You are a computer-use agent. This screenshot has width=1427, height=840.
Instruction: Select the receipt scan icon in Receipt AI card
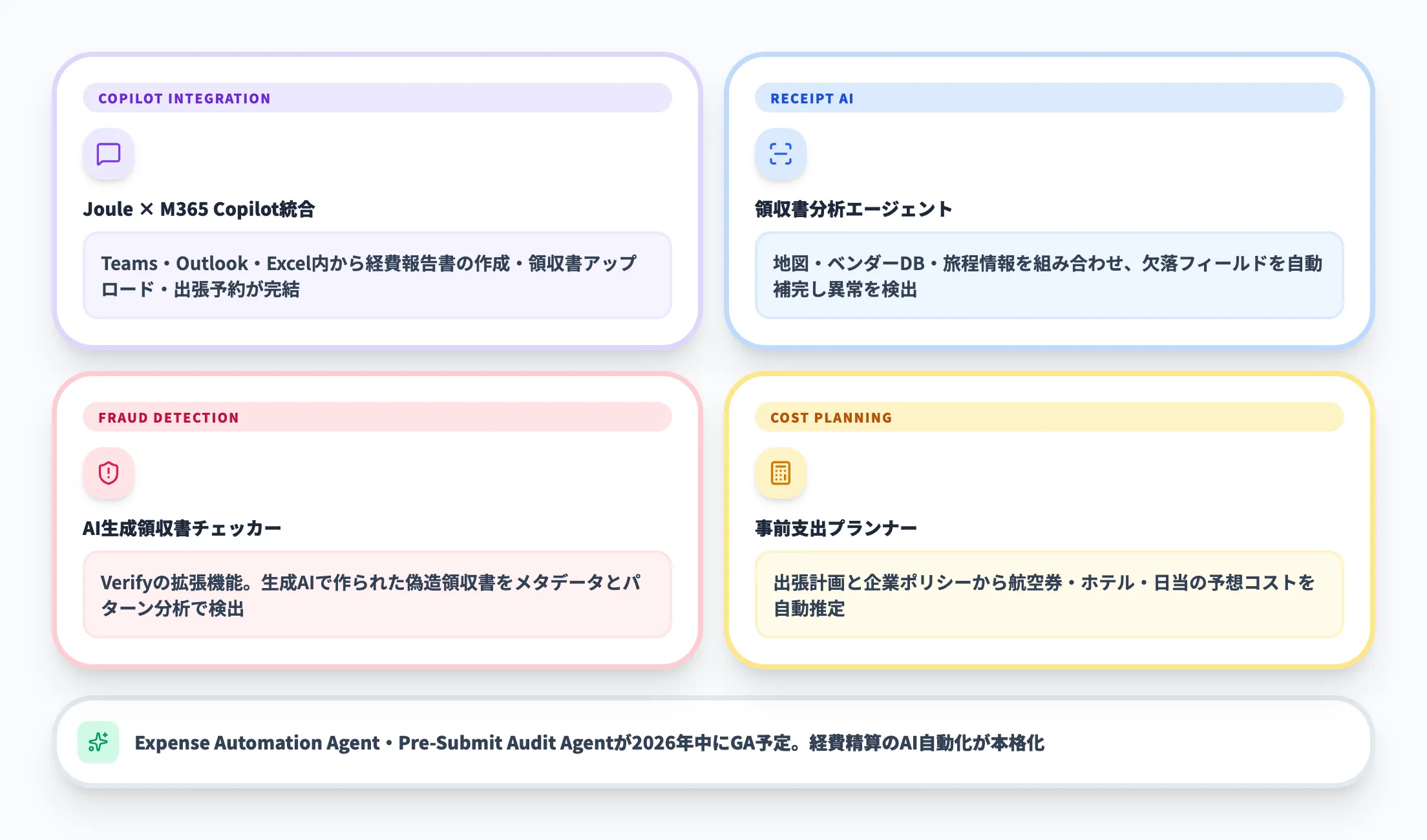[780, 154]
